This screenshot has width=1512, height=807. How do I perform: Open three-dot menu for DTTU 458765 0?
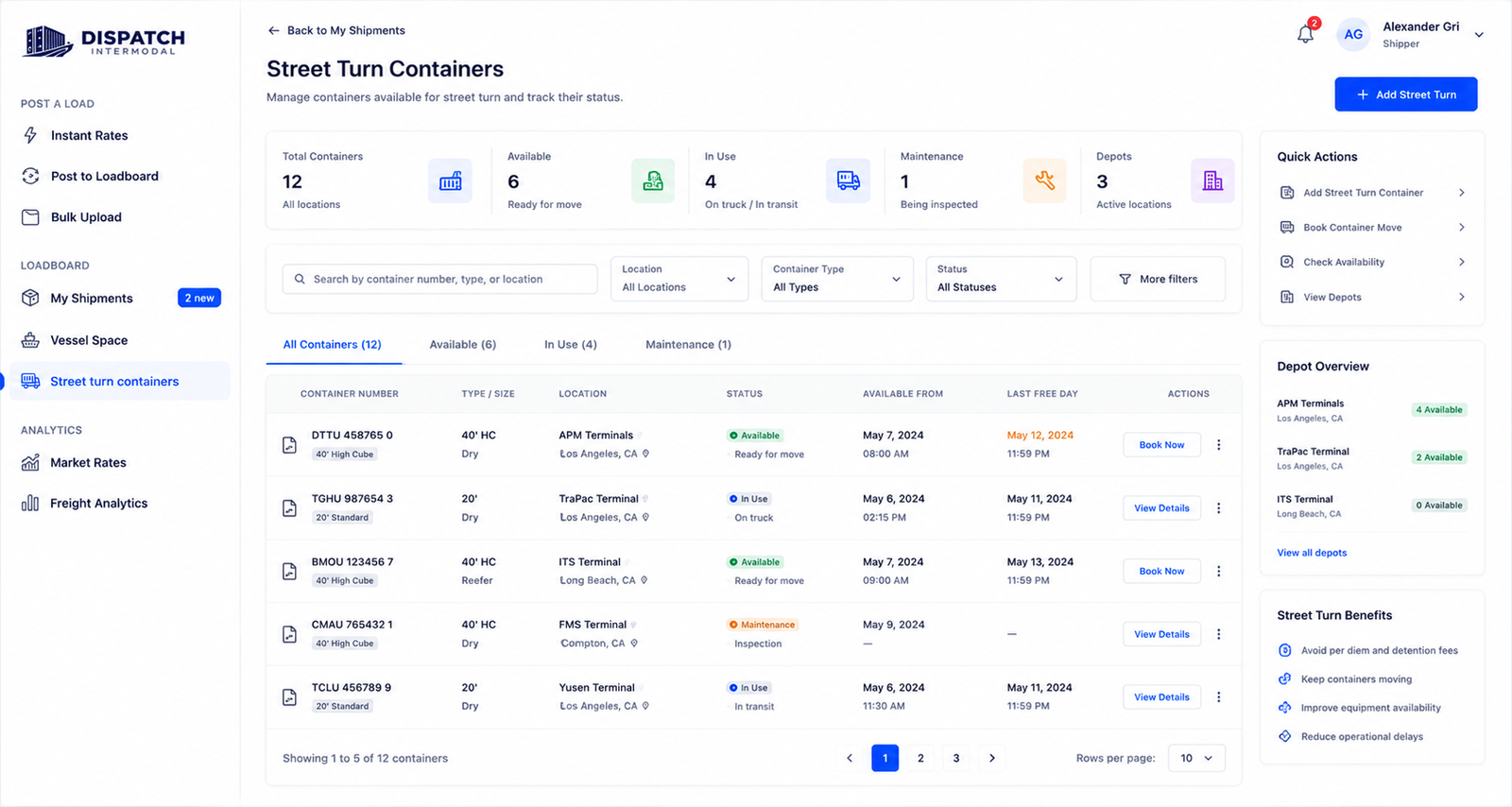point(1218,445)
